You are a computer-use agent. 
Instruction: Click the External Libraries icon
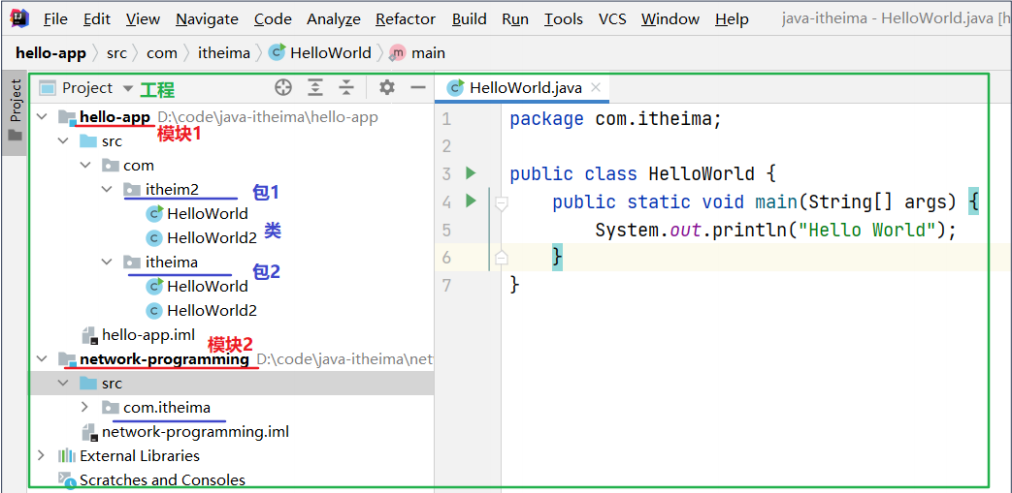pos(67,456)
